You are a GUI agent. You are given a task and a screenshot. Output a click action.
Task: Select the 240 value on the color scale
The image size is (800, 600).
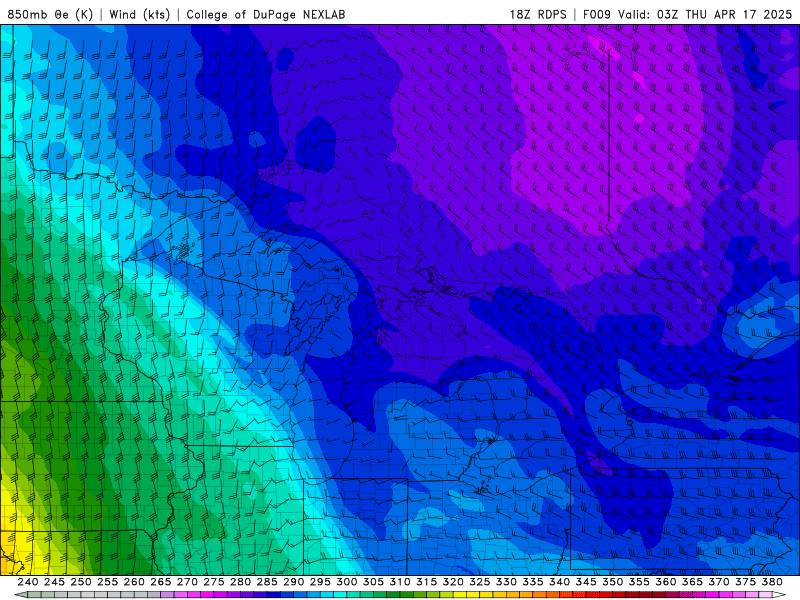click(28, 582)
